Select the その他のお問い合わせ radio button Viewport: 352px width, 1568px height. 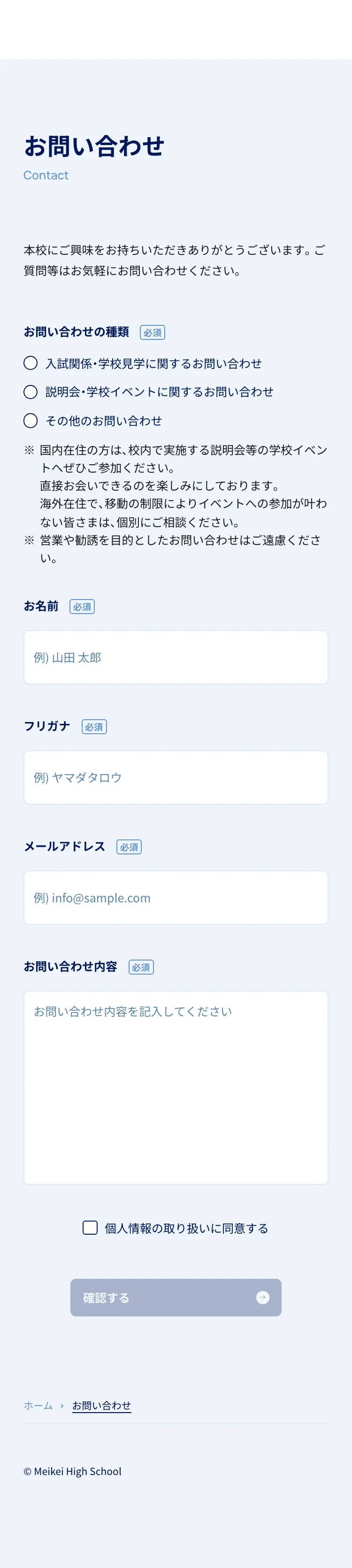(x=31, y=421)
